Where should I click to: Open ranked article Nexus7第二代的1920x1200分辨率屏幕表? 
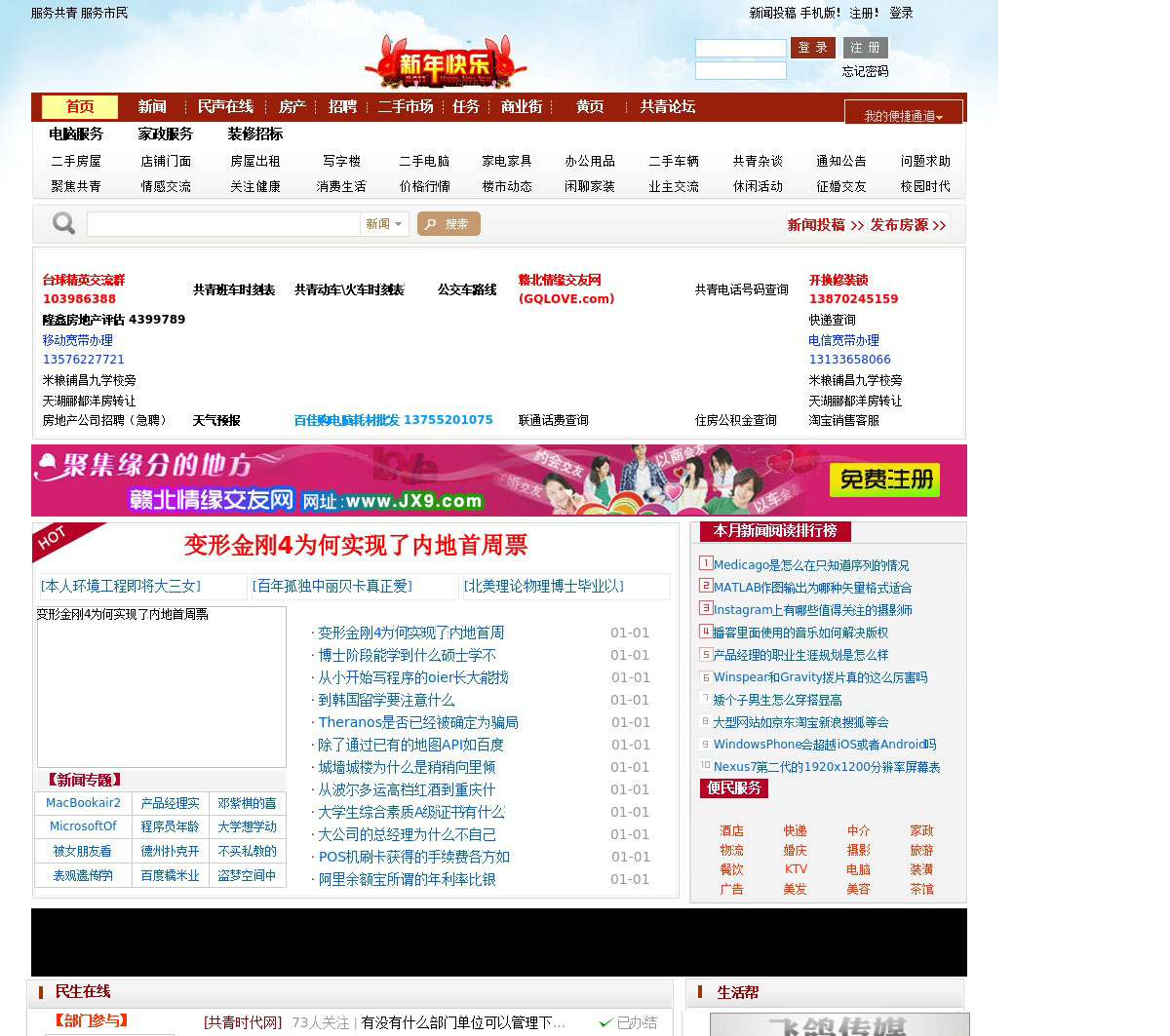pyautogui.click(x=827, y=767)
